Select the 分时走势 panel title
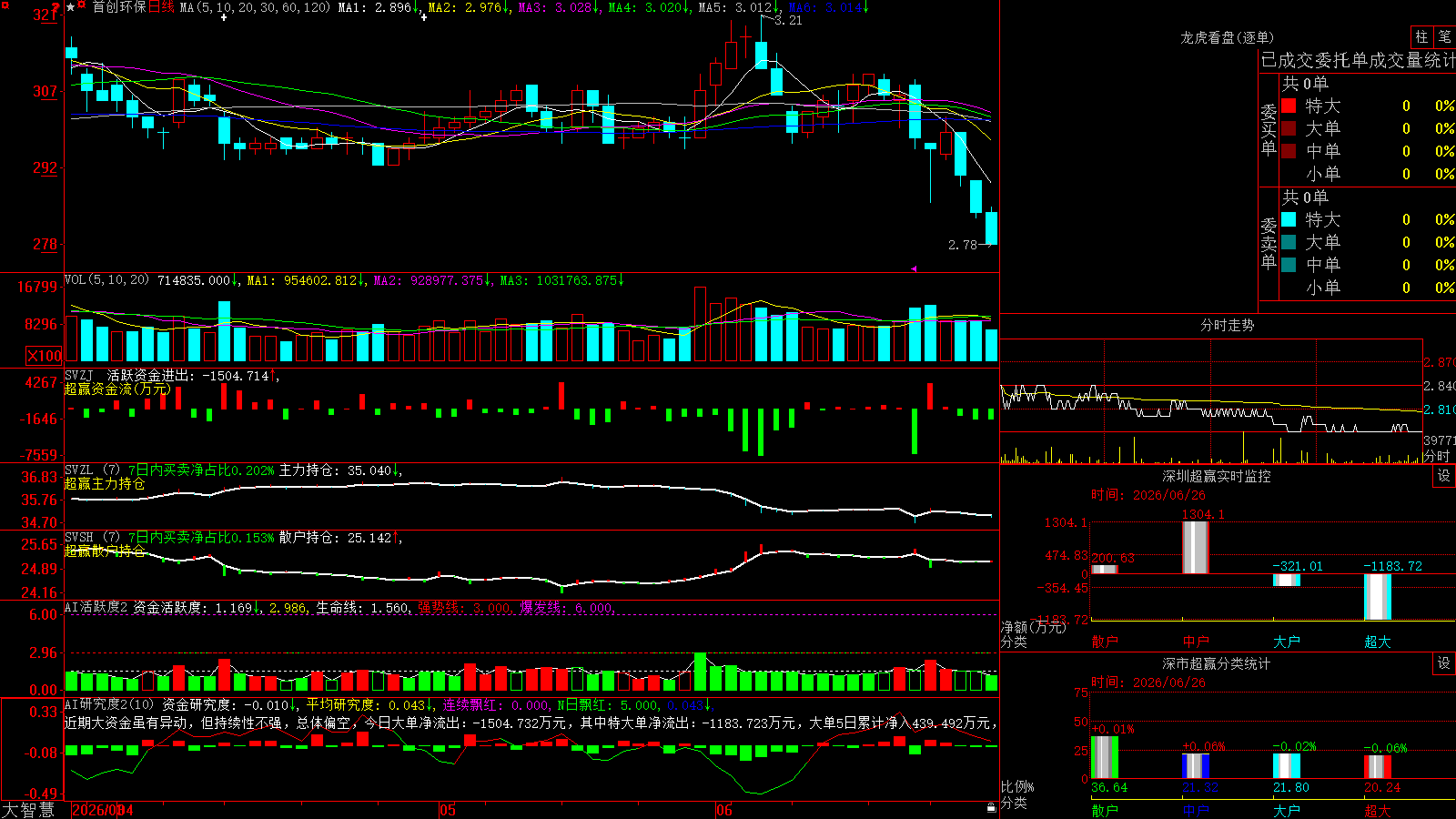Screen dimensions: 1456x819 coord(1227,325)
